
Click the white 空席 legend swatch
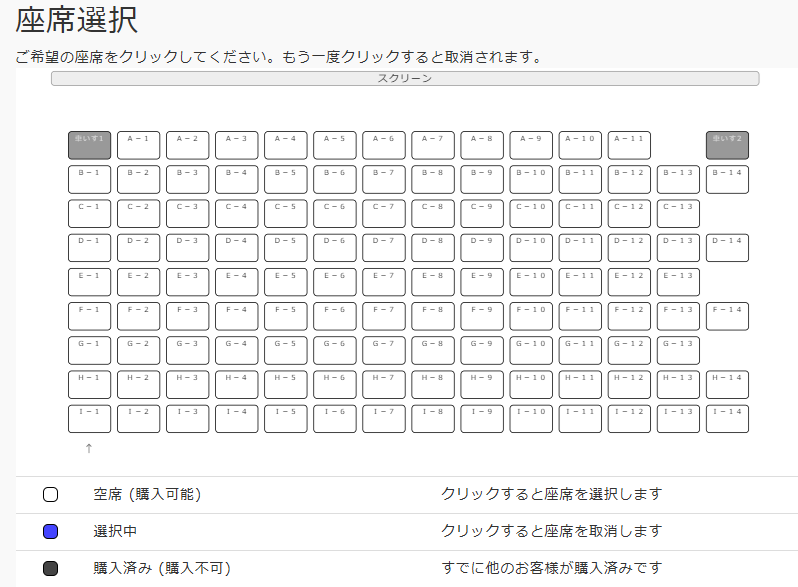coord(51,495)
